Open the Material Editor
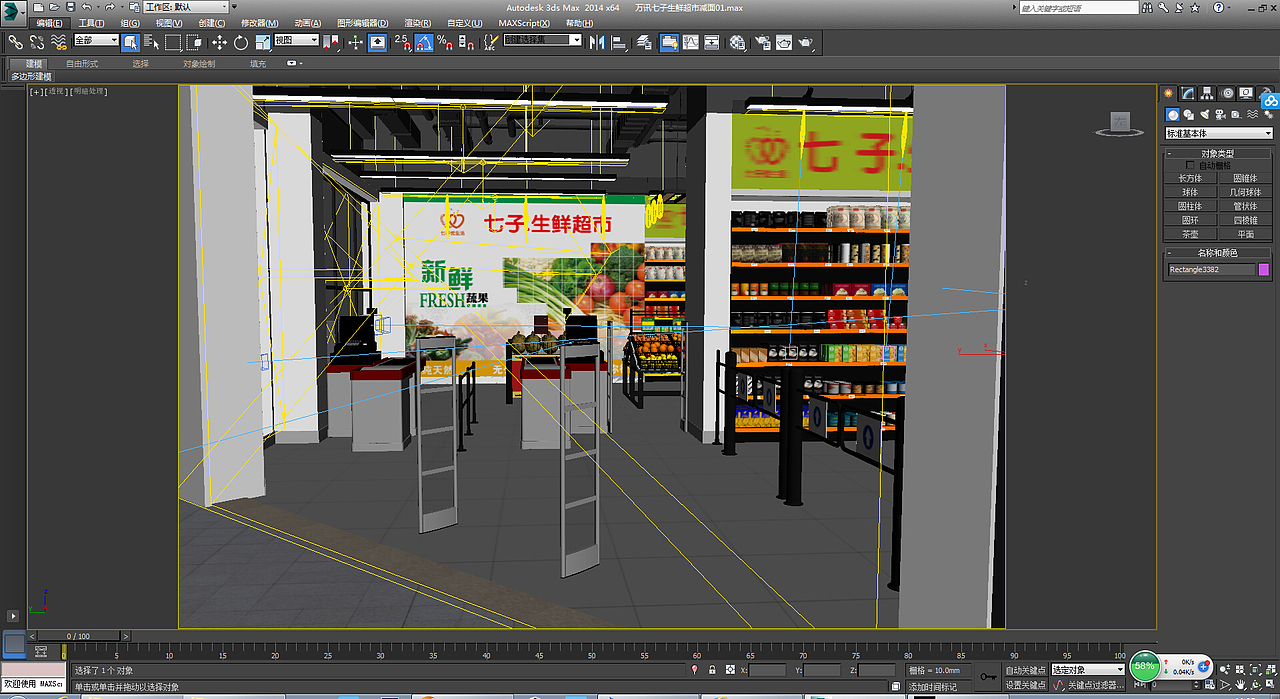The image size is (1280, 699). coord(737,42)
